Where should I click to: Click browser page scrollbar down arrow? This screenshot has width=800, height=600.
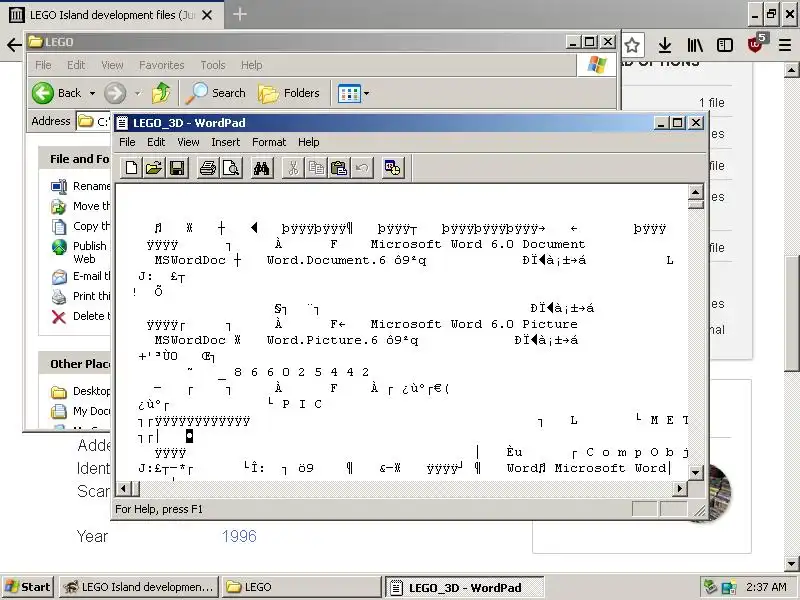point(791,564)
